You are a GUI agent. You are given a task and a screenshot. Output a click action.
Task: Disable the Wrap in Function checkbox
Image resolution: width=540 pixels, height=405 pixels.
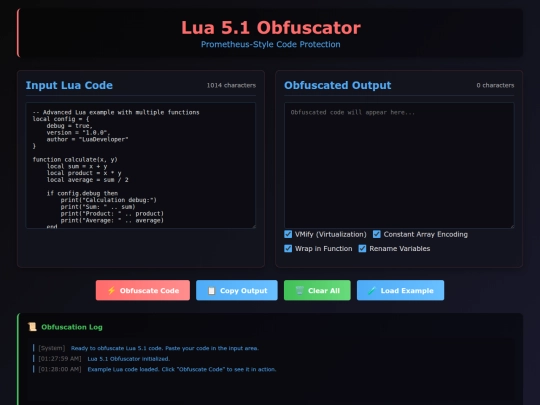288,248
